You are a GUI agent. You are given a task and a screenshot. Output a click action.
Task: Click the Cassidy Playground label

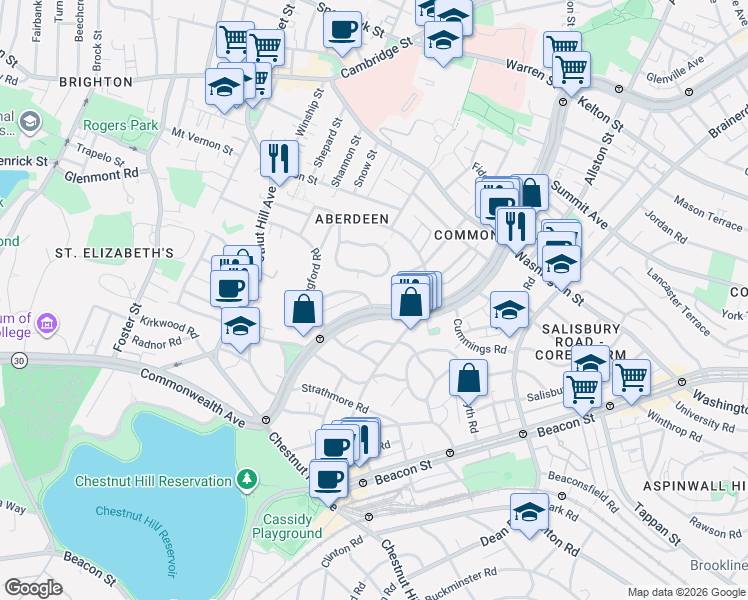tap(287, 526)
